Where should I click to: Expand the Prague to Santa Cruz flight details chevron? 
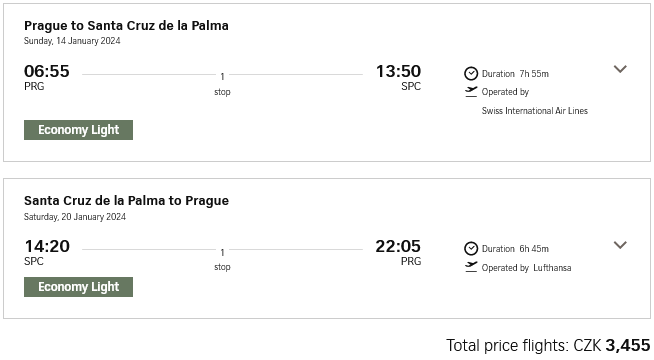coord(620,69)
